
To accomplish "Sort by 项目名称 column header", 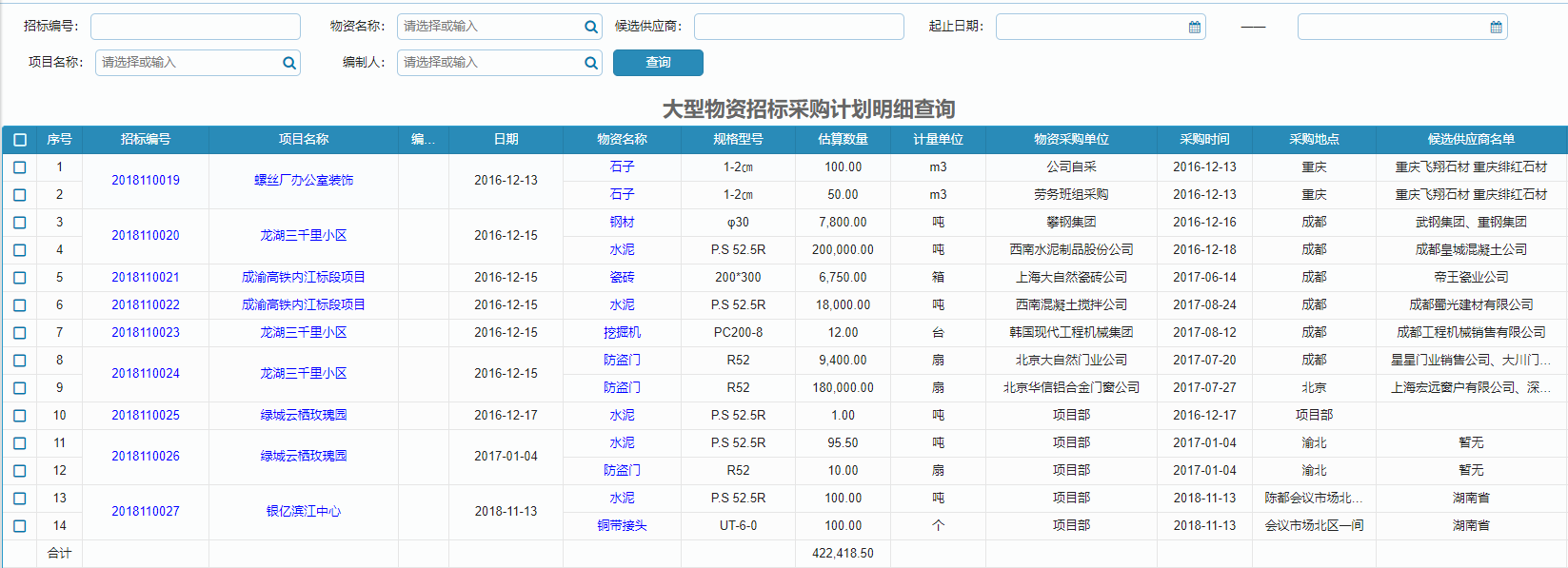I will click(x=304, y=140).
